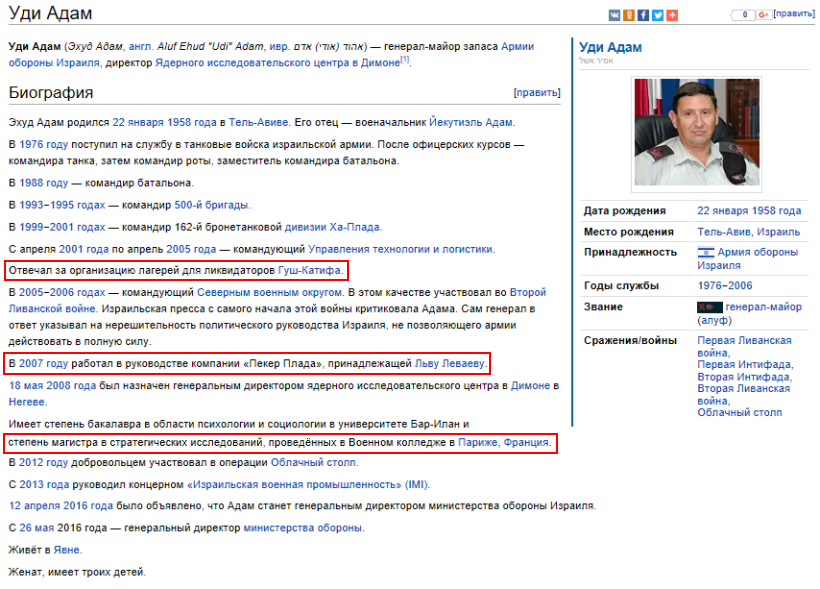Open Ядерного исследовательского центра в Димоне link
The width and height of the screenshot is (820, 589).
point(277,63)
